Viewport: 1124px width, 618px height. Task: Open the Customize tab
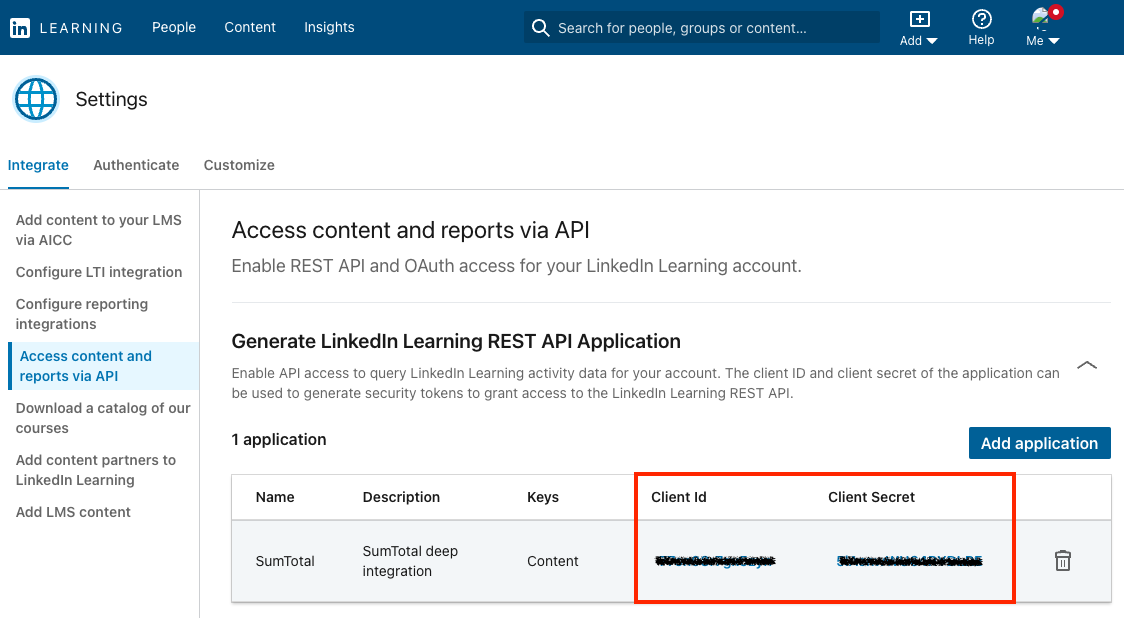(x=238, y=165)
